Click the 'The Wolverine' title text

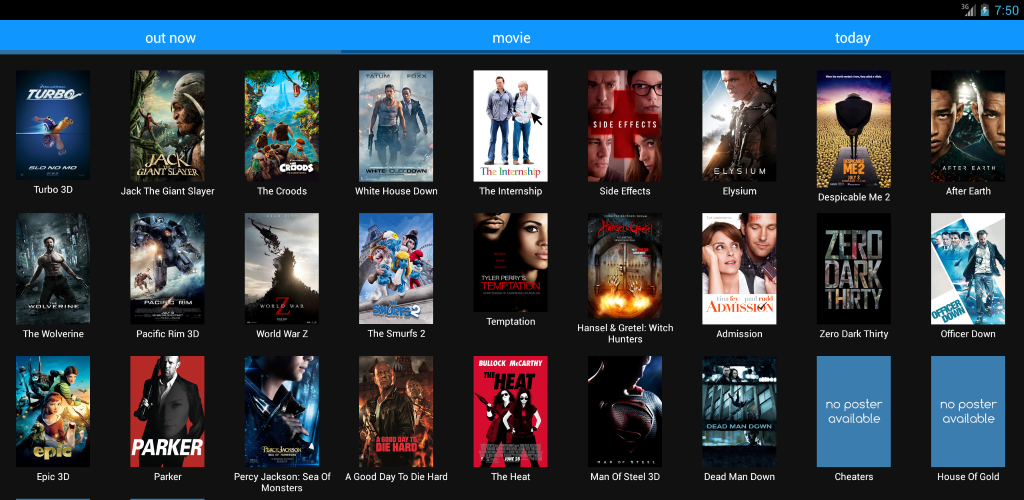pyautogui.click(x=53, y=334)
